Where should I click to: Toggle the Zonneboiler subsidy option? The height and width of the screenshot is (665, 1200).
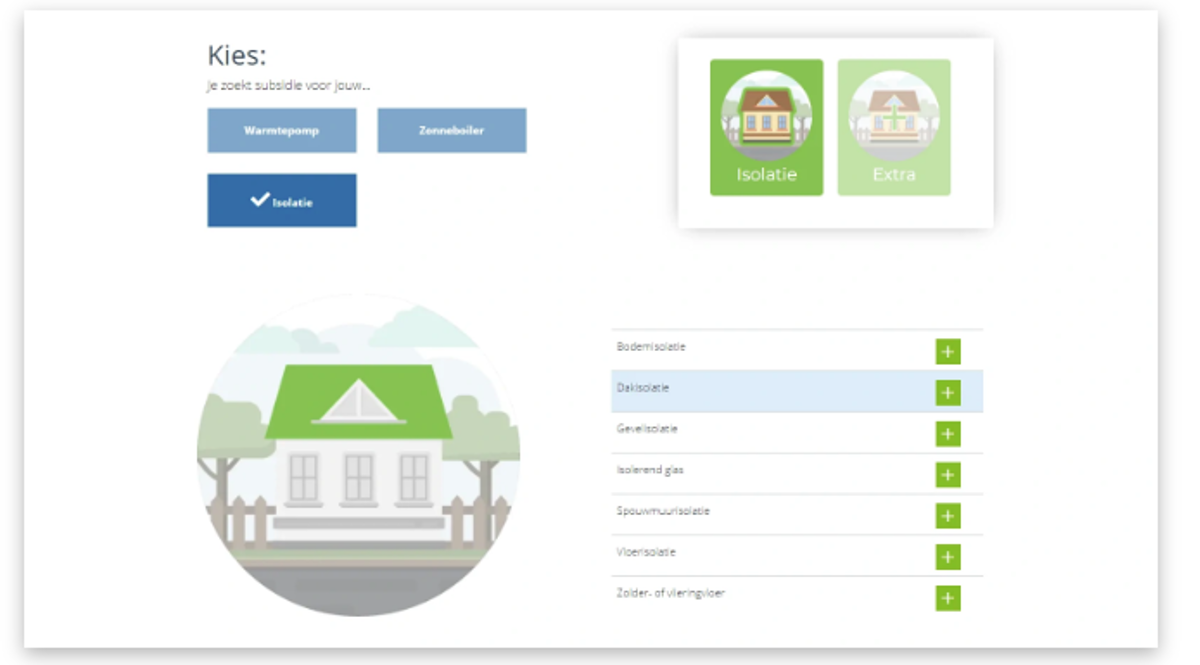[x=451, y=131]
